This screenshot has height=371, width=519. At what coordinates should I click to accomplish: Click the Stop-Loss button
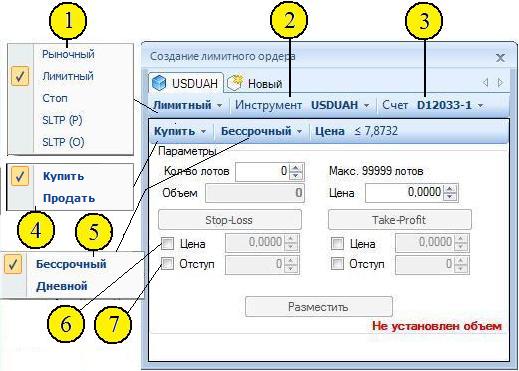(230, 220)
